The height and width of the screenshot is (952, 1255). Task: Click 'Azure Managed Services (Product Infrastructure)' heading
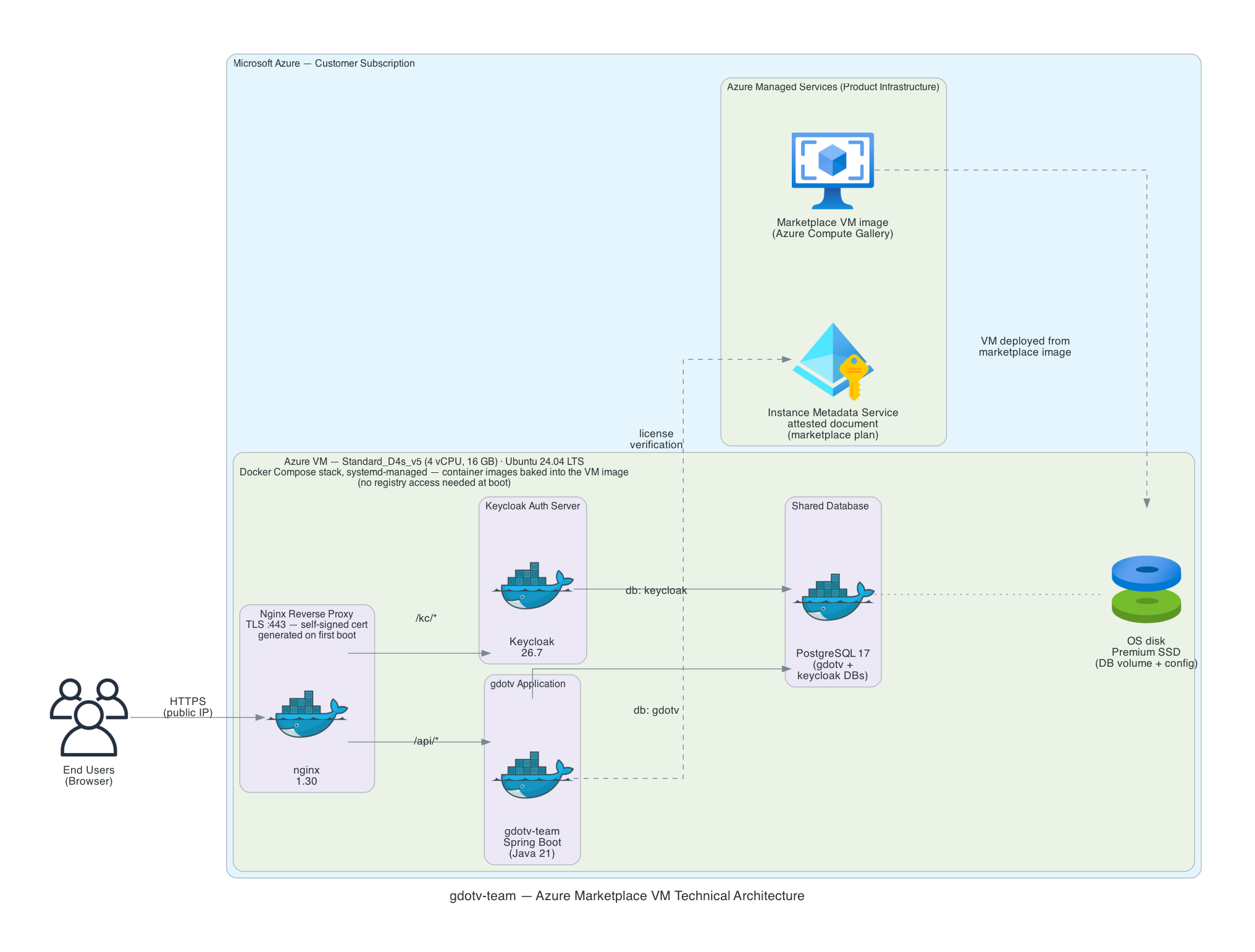pos(833,86)
